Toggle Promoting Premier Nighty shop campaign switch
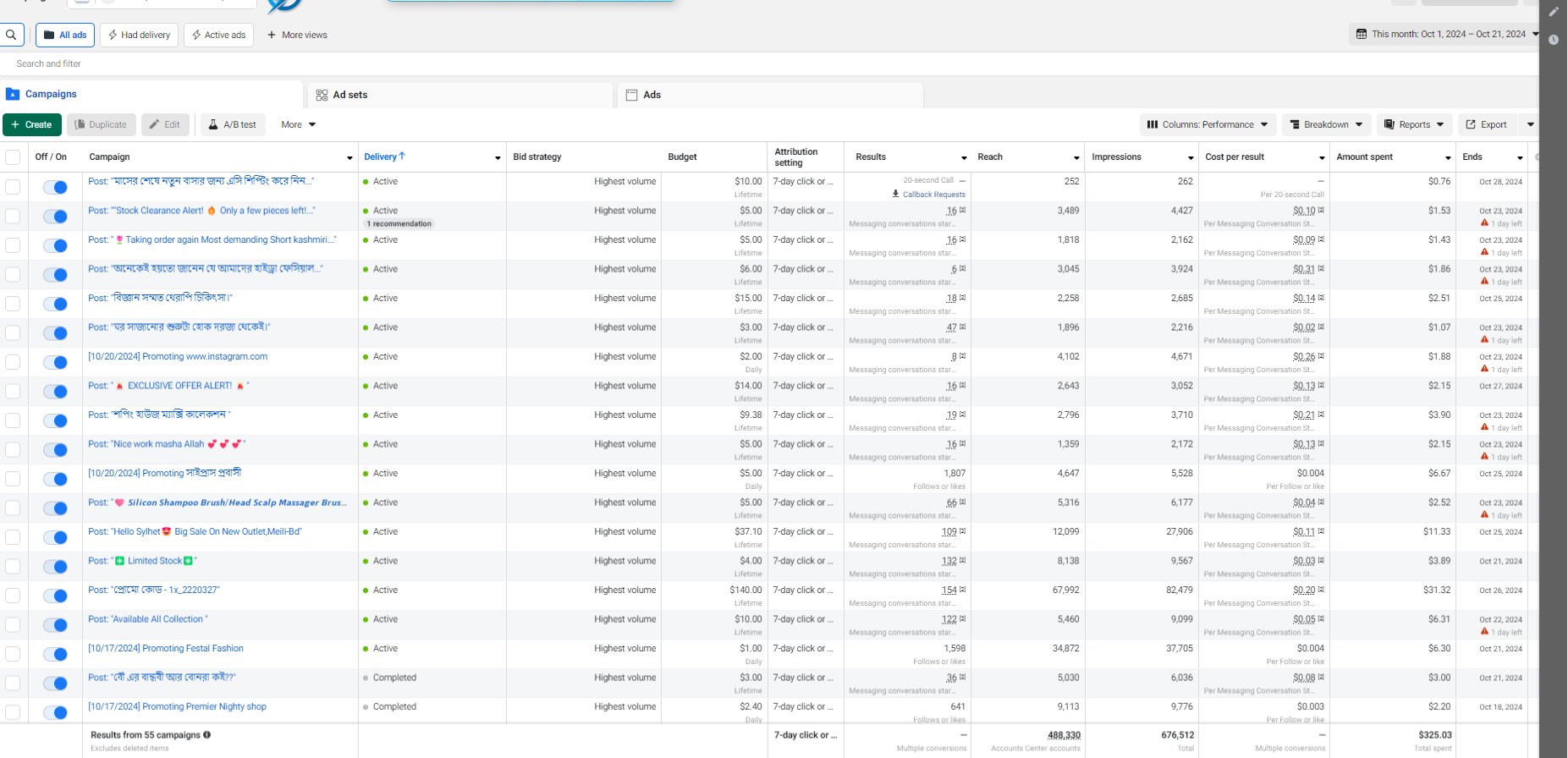Image resolution: width=1568 pixels, height=758 pixels. (55, 712)
